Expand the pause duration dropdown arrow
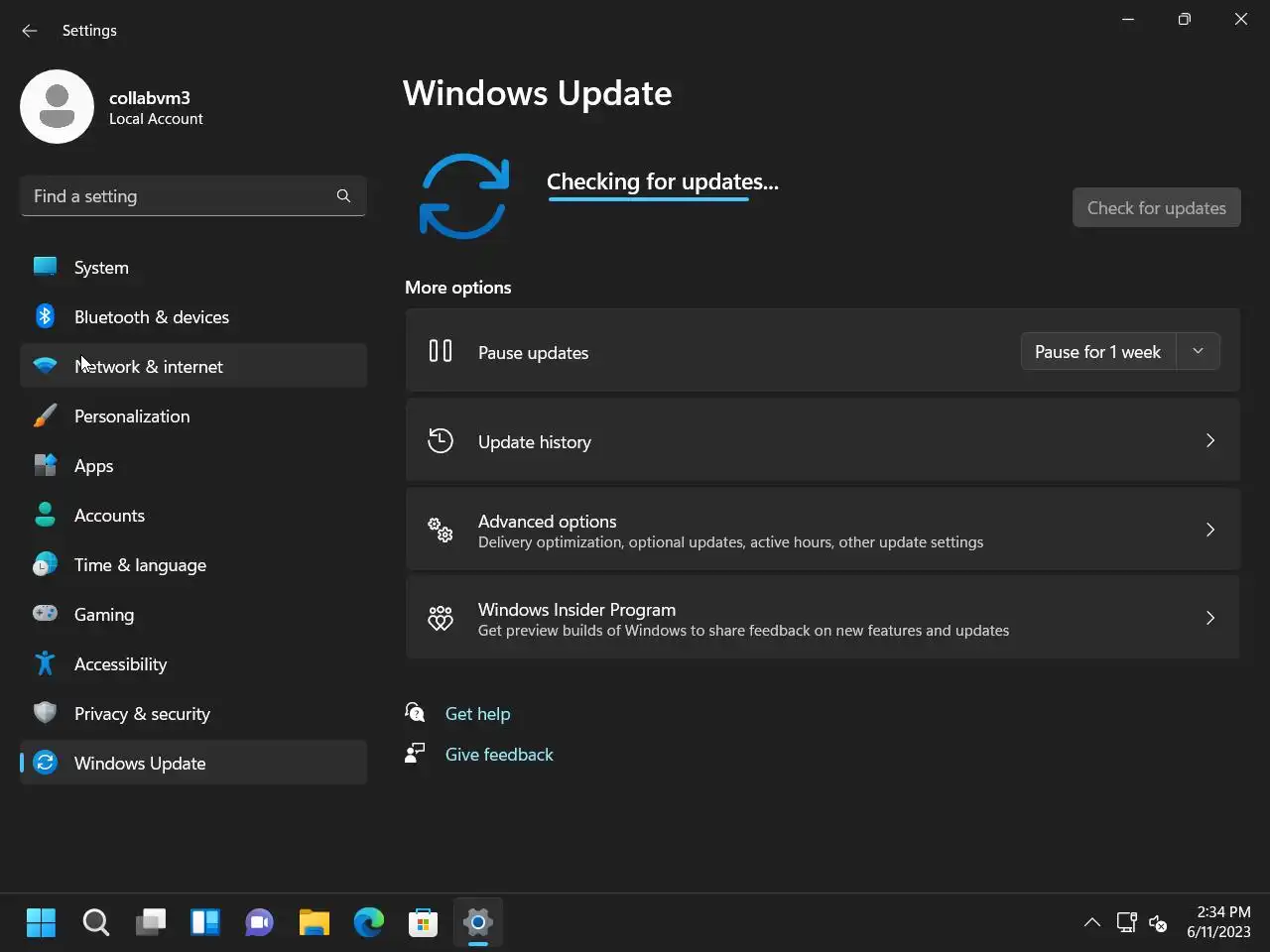The width and height of the screenshot is (1270, 952). [1198, 351]
